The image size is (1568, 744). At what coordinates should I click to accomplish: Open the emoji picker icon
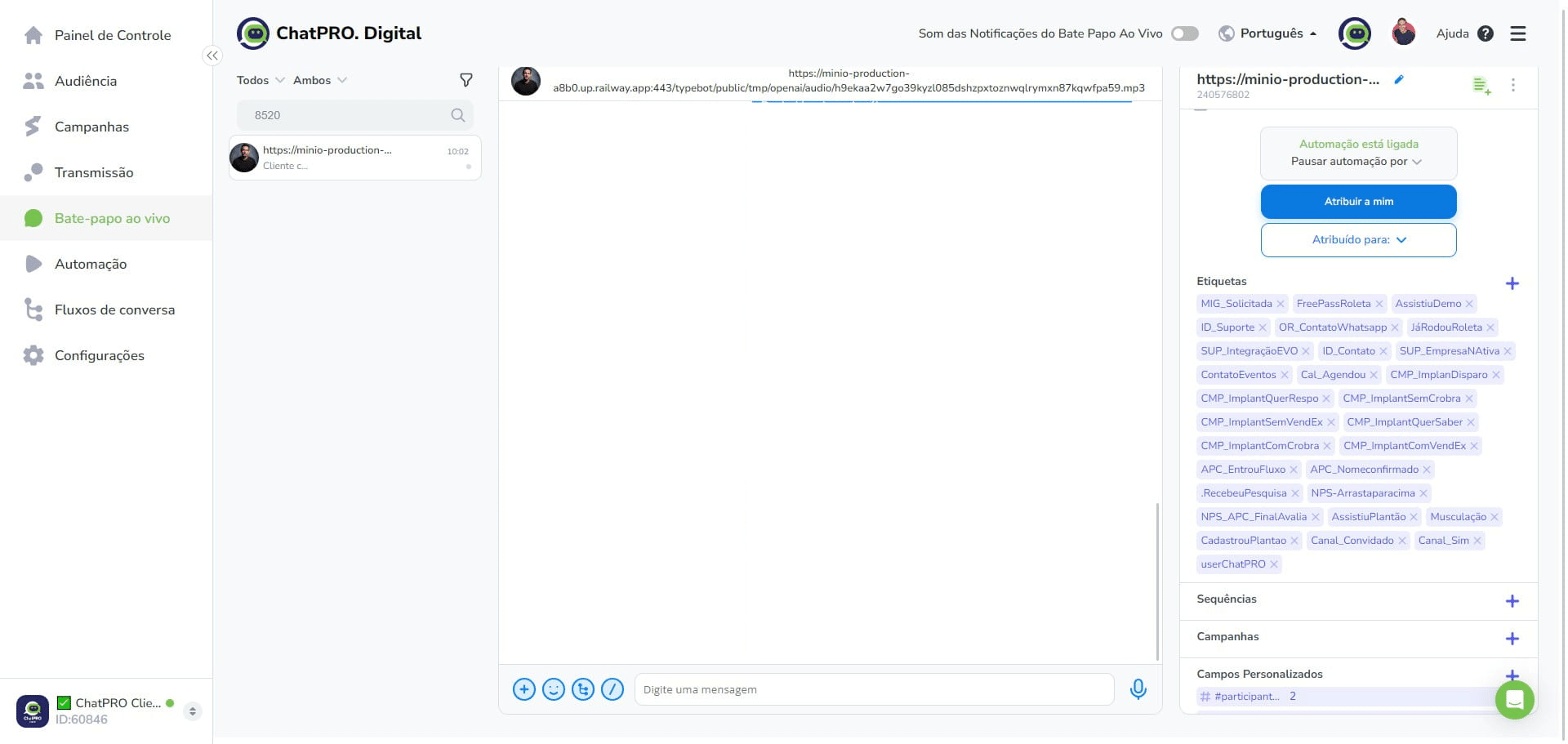554,689
